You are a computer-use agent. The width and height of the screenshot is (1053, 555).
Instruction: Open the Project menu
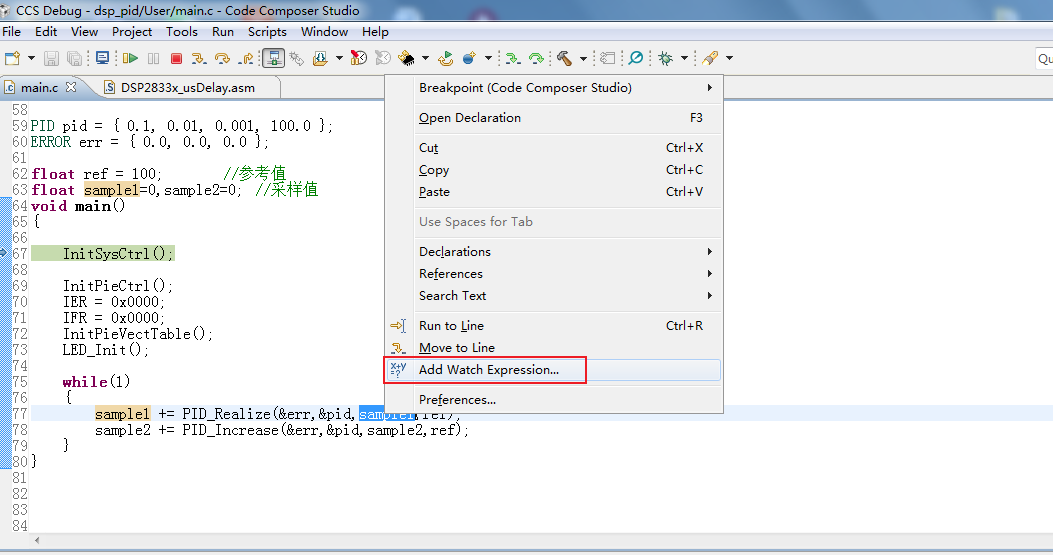click(x=132, y=32)
